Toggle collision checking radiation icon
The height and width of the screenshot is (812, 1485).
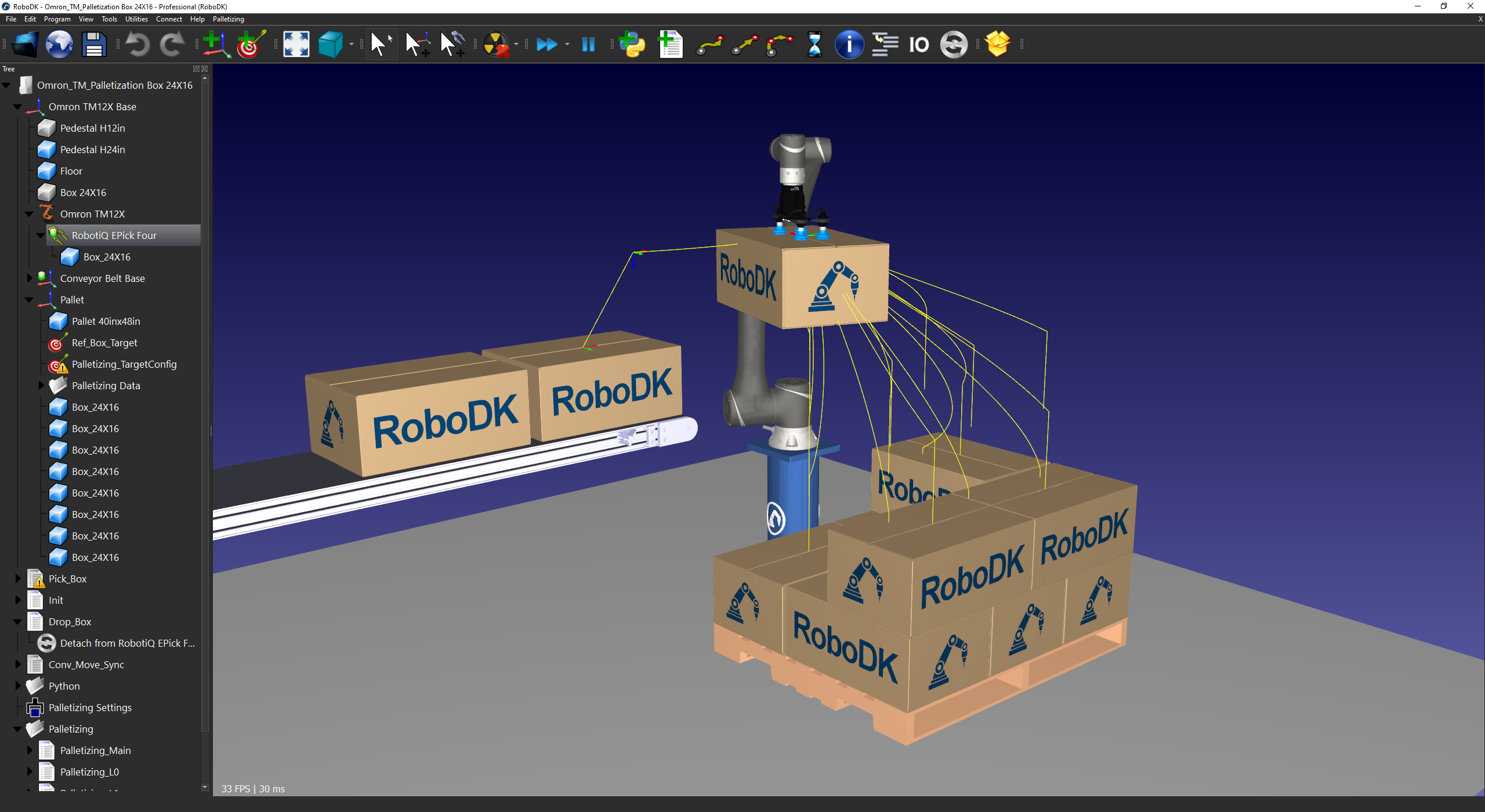click(496, 45)
